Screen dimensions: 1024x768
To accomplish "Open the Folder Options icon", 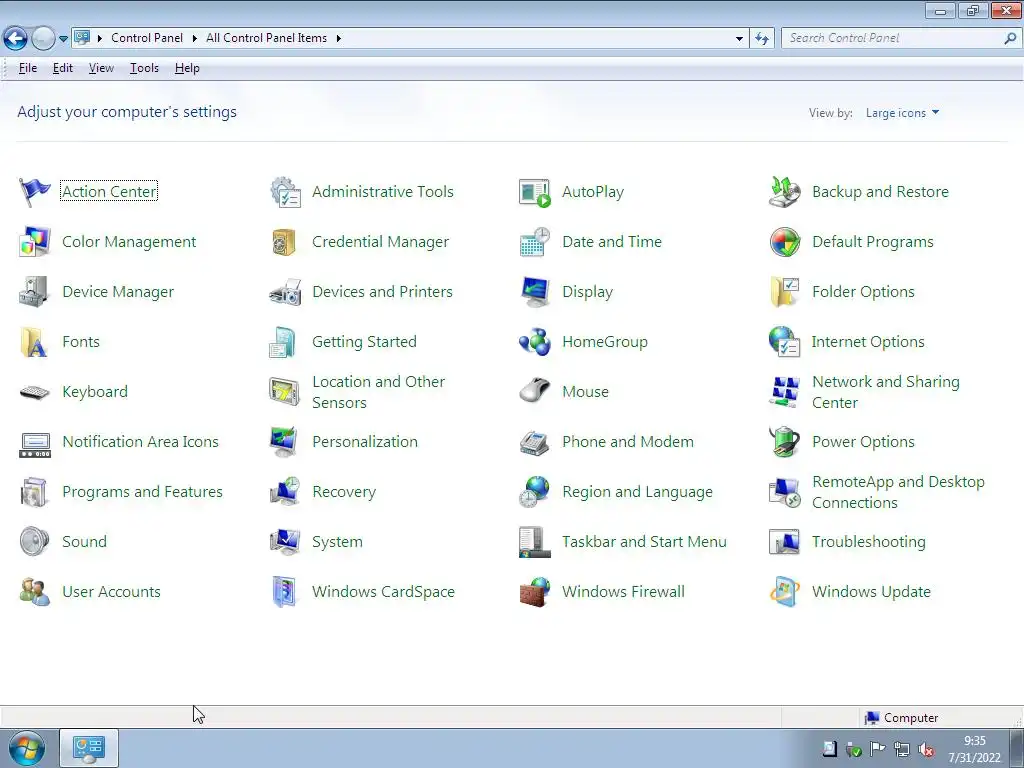I will click(x=785, y=292).
